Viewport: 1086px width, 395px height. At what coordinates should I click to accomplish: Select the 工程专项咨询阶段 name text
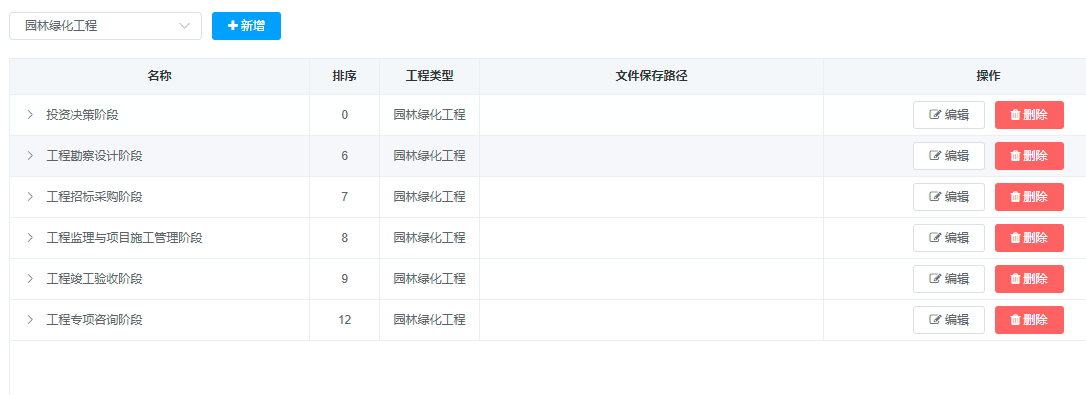point(94,319)
